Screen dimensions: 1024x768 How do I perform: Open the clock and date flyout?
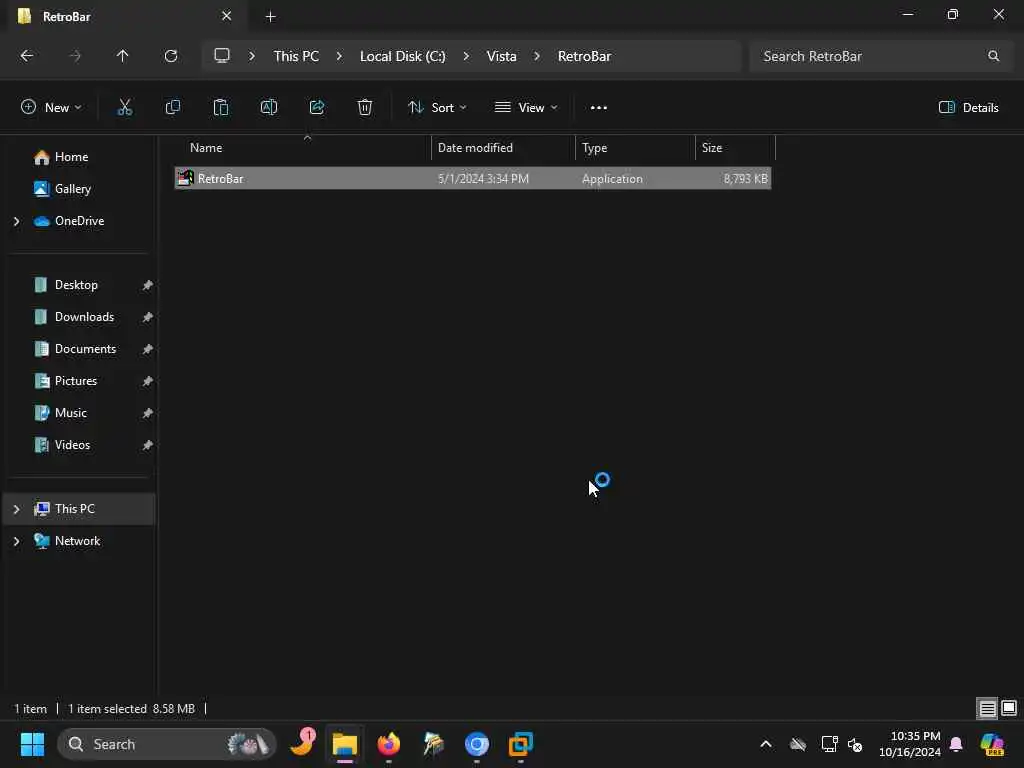click(x=909, y=744)
